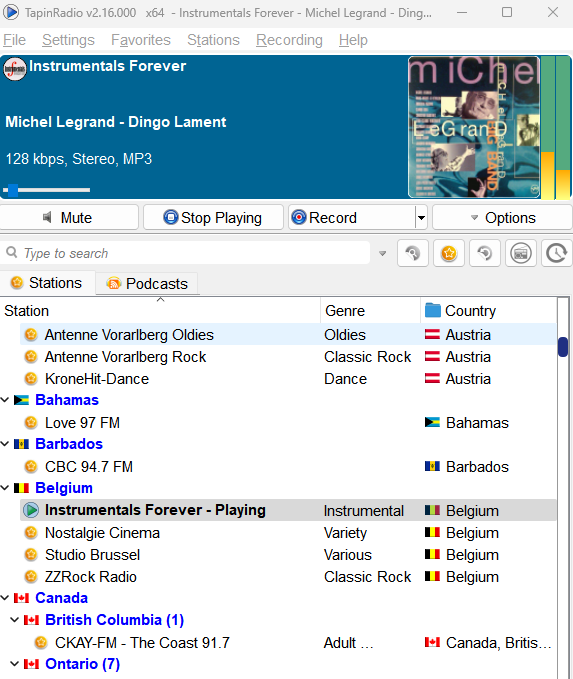The height and width of the screenshot is (679, 573).
Task: Click the Canada group label
Action: pos(61,598)
